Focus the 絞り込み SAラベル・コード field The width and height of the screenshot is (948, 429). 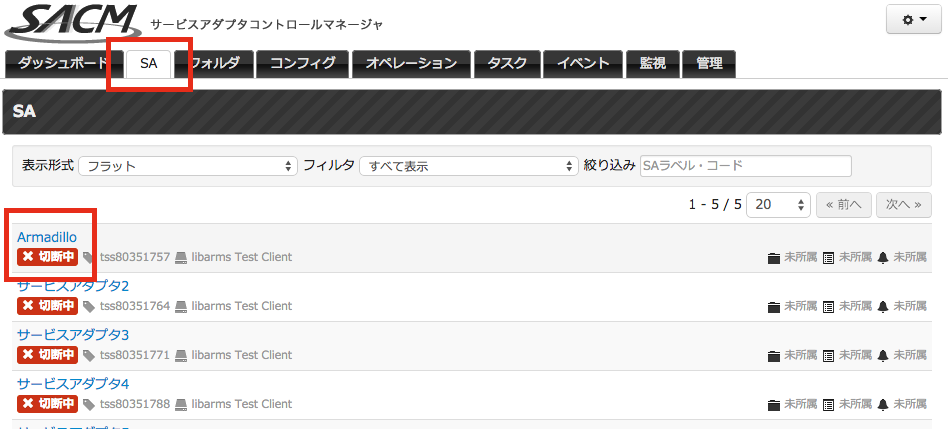coord(745,166)
